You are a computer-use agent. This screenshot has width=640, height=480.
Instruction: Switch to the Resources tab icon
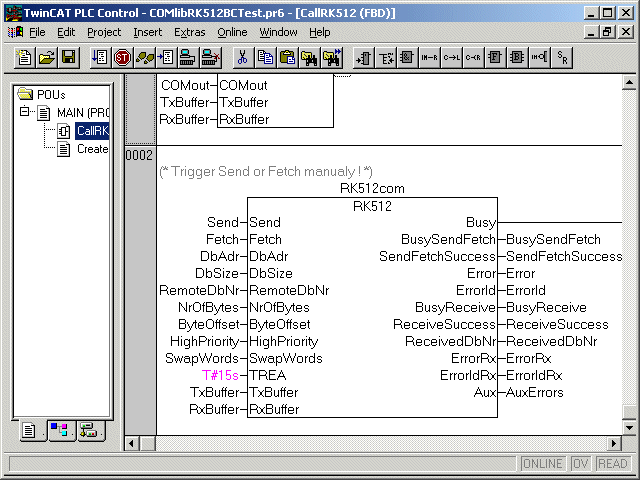click(89, 430)
